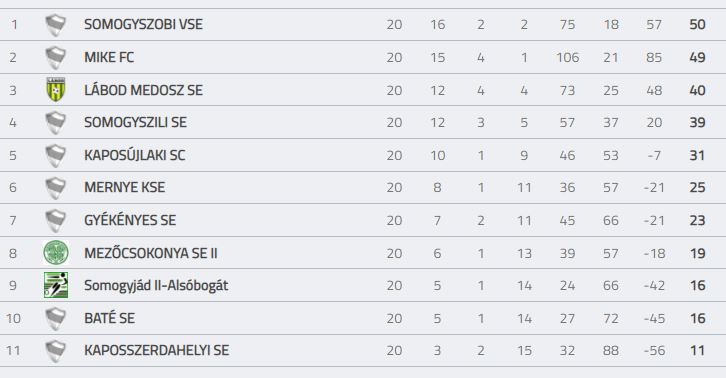Open the Somogyjád II-Alsóbogát team name

[156, 286]
